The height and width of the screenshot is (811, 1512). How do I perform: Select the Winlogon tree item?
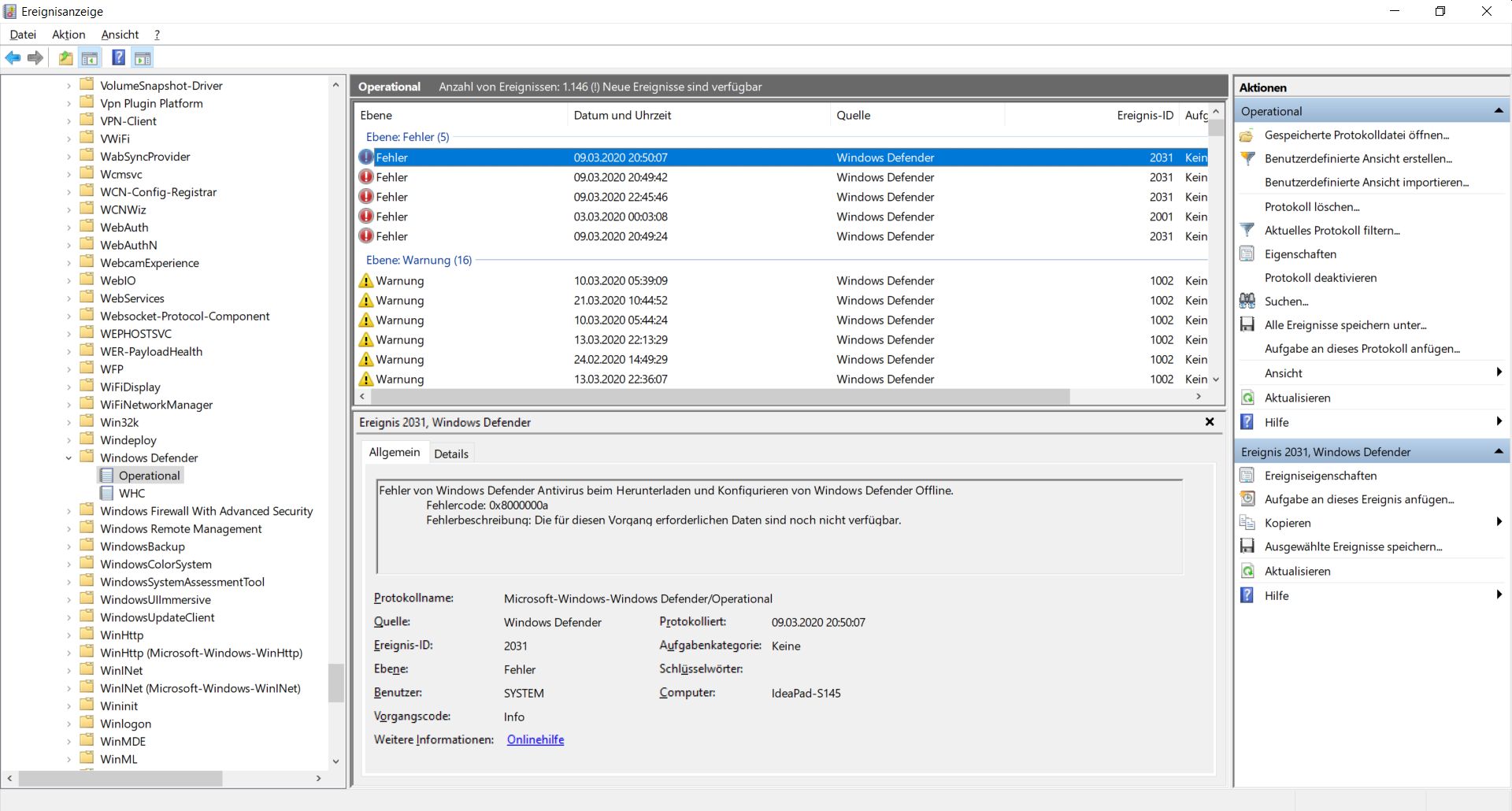(125, 724)
